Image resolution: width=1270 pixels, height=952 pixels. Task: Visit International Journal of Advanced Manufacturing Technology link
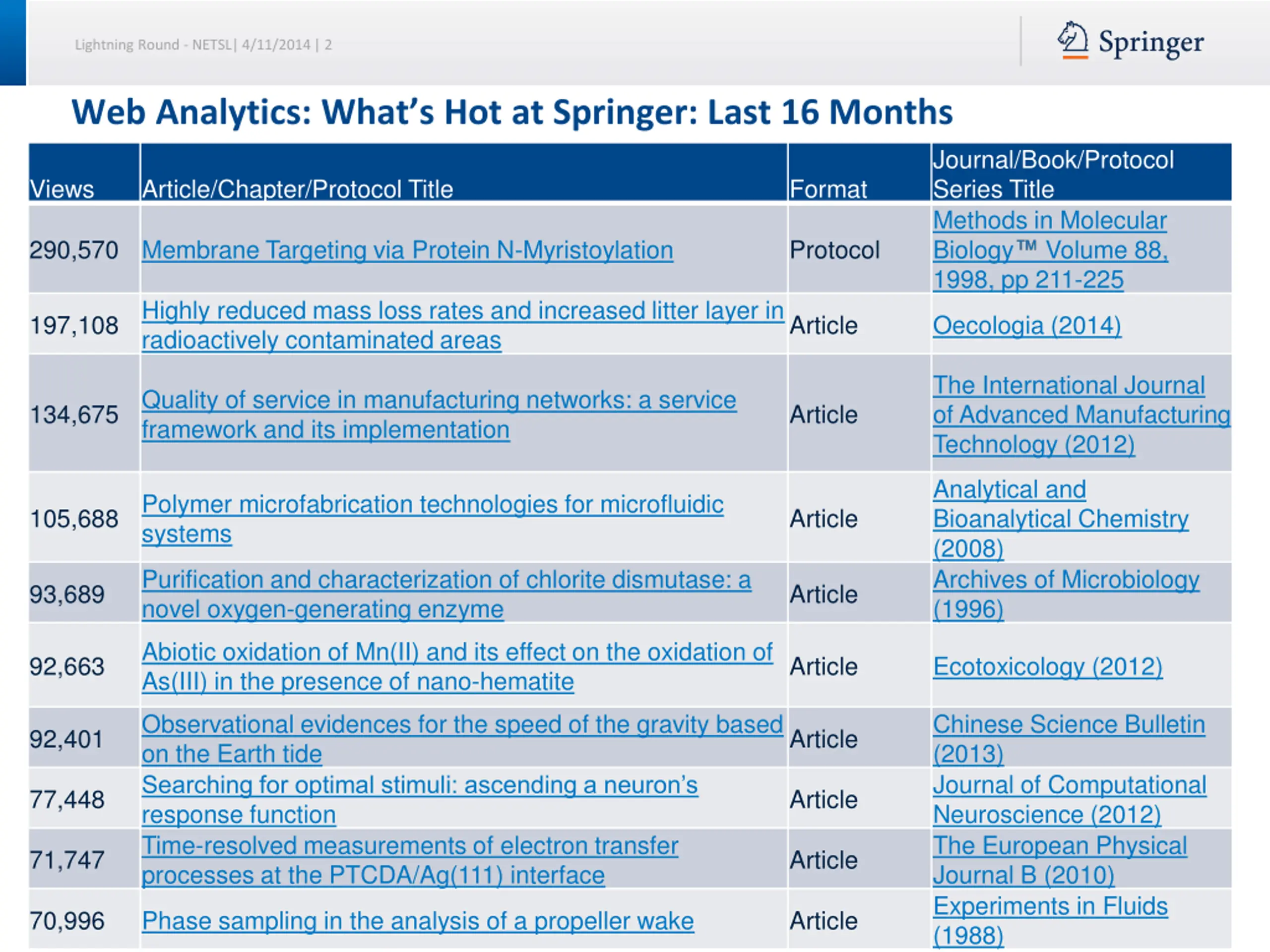(x=1080, y=415)
